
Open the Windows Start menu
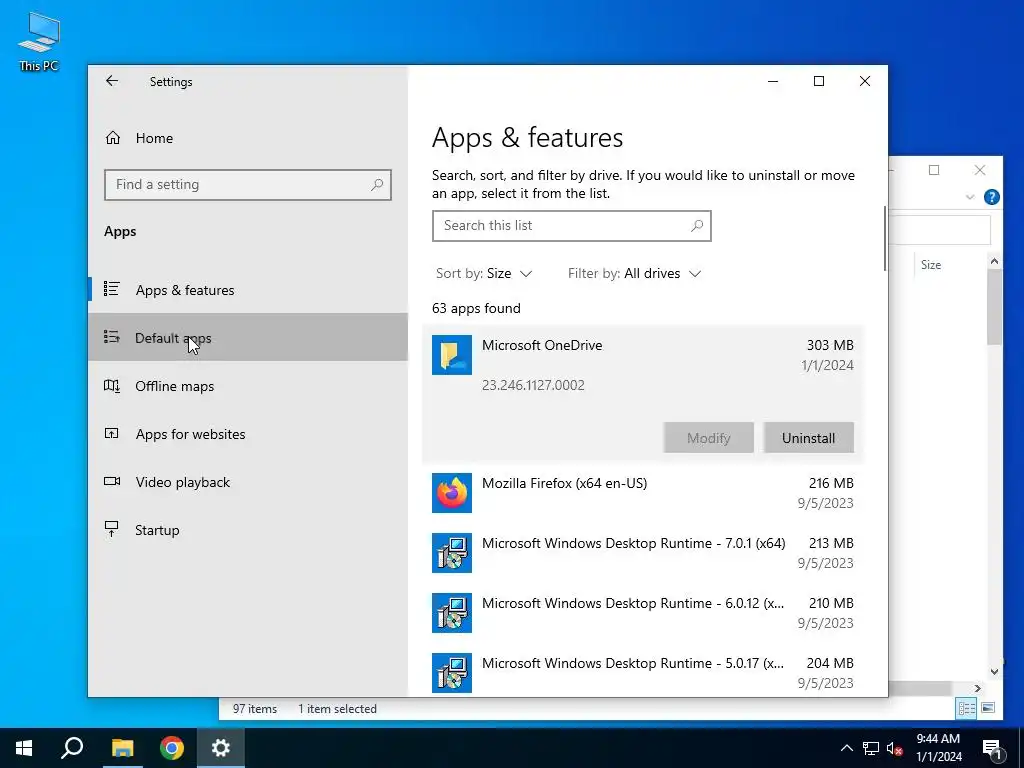tap(24, 748)
